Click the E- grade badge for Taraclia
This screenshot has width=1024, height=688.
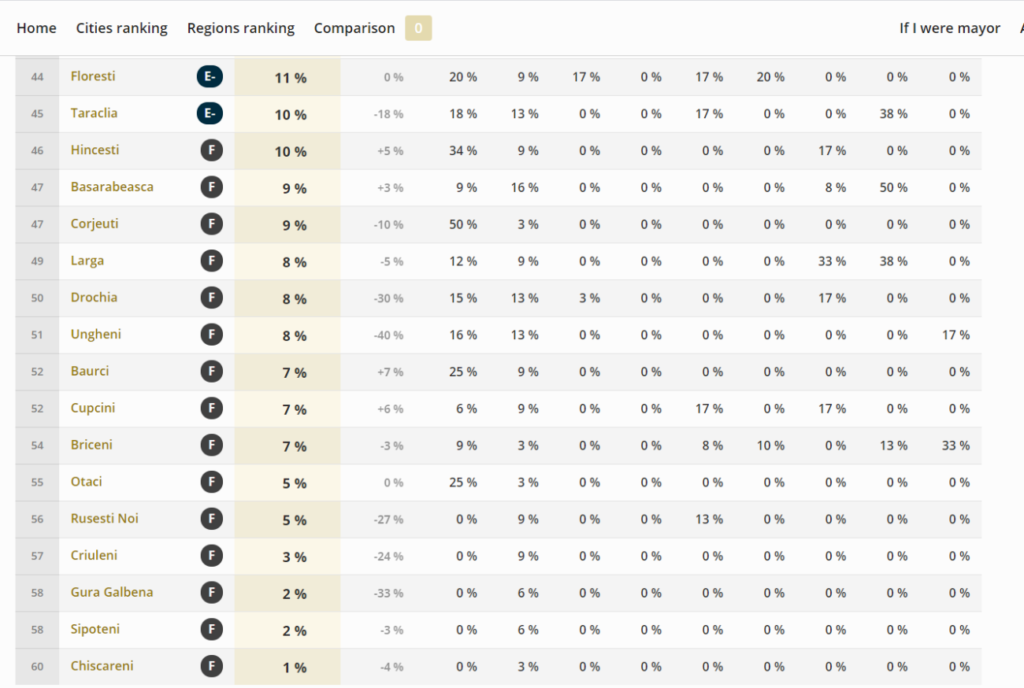[x=210, y=114]
